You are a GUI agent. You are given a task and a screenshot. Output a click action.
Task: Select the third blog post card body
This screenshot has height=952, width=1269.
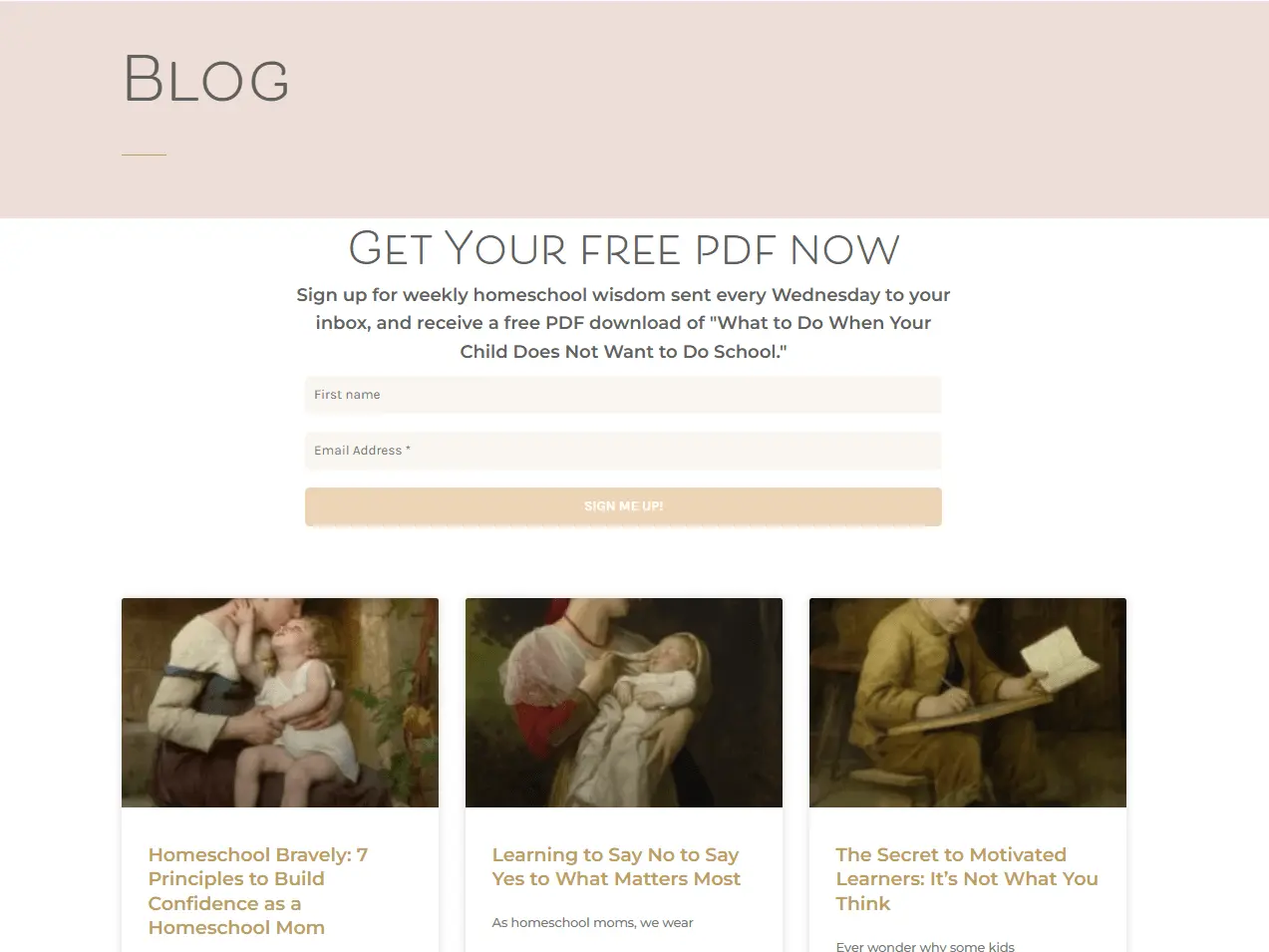(x=968, y=879)
